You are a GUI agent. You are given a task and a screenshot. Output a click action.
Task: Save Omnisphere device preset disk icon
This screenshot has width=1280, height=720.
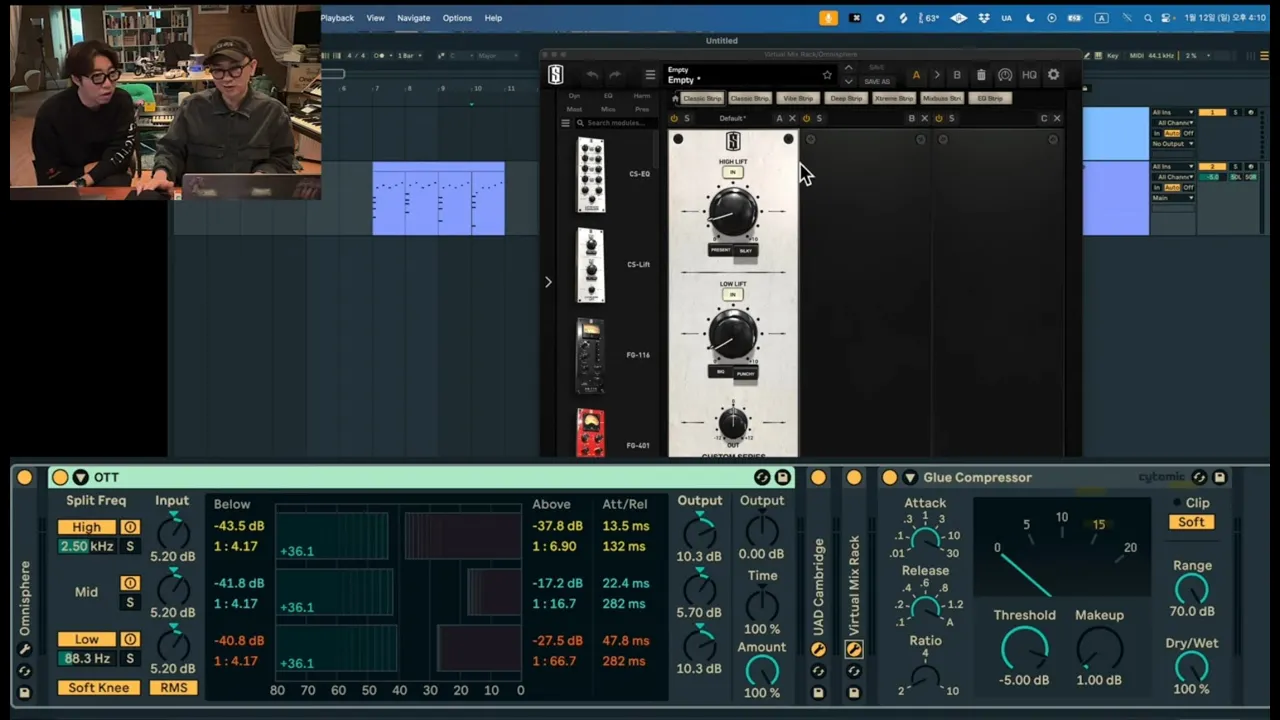click(x=25, y=692)
